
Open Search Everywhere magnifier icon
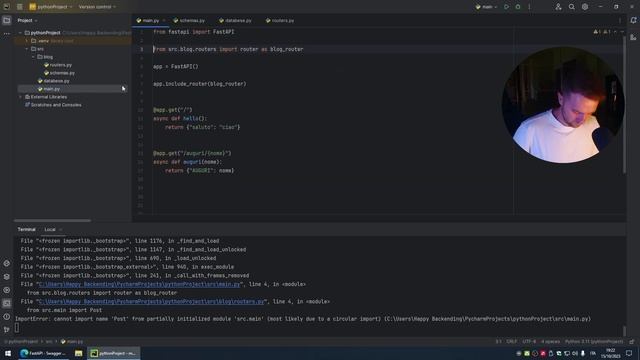571,7
